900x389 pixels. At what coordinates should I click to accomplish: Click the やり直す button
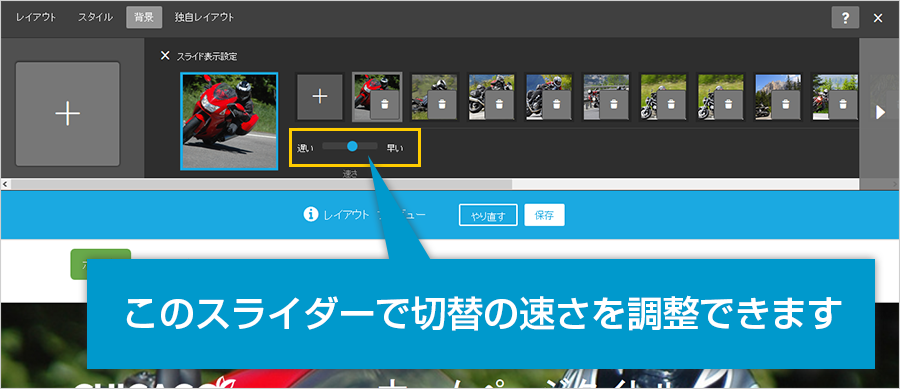pyautogui.click(x=488, y=216)
